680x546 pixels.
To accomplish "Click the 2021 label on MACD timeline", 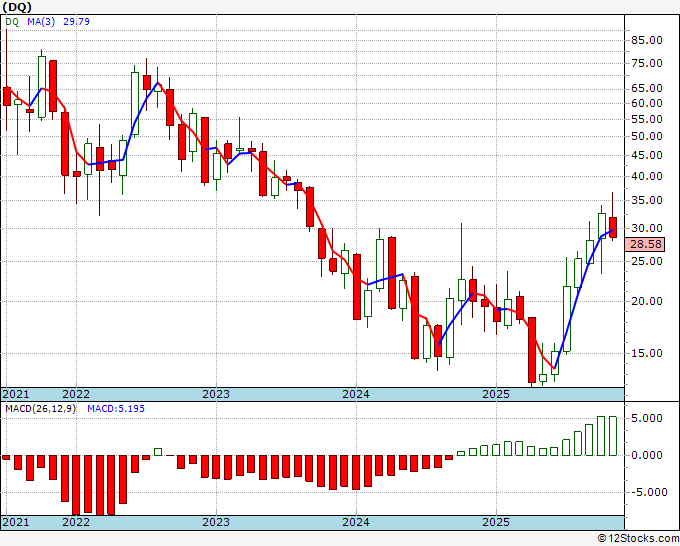I will pos(16,522).
